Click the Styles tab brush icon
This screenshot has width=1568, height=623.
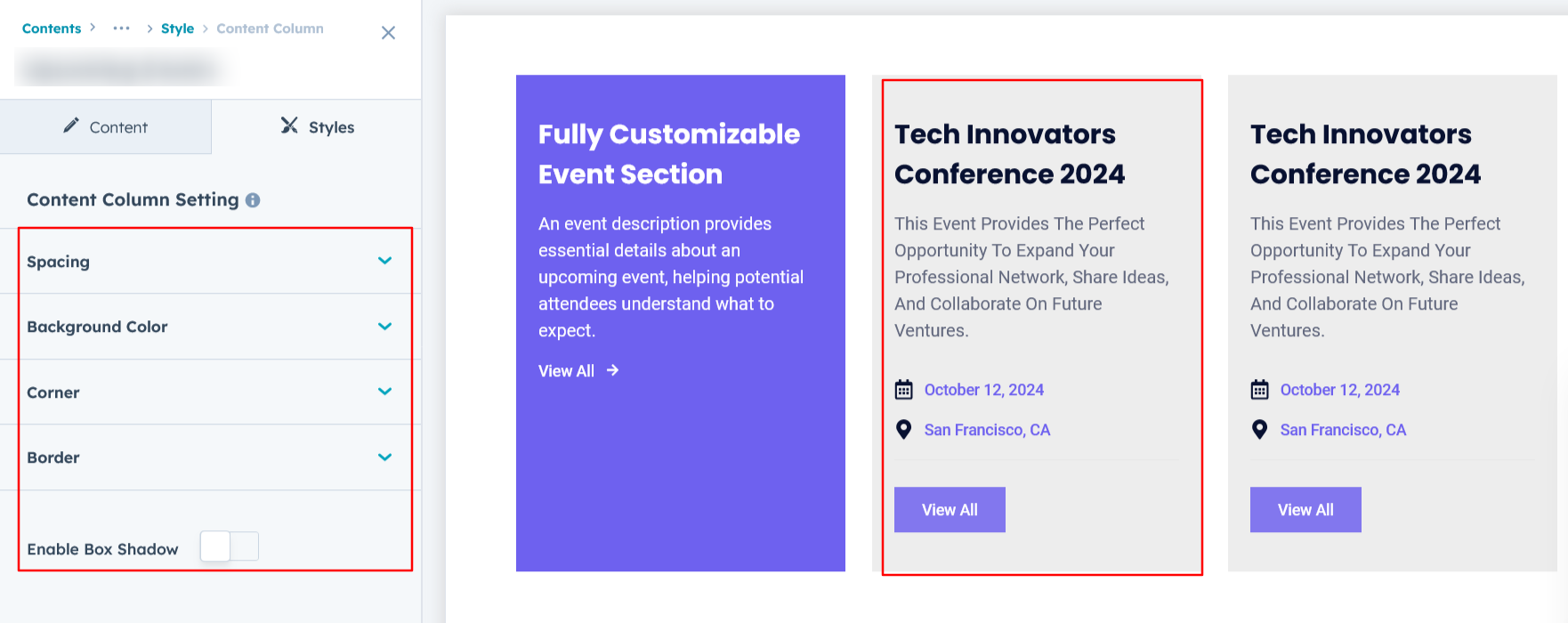289,125
